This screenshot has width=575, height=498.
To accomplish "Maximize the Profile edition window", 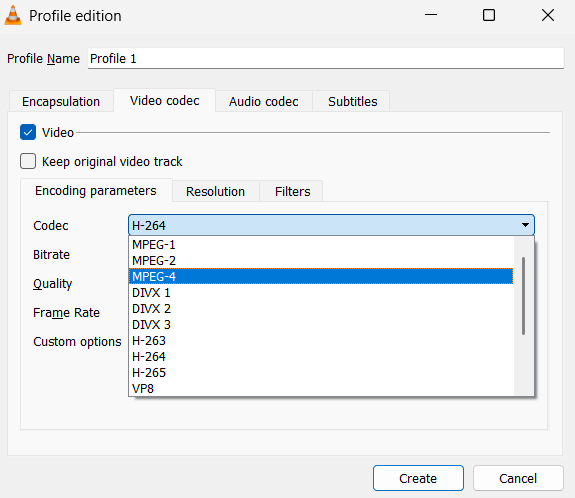I will click(489, 15).
